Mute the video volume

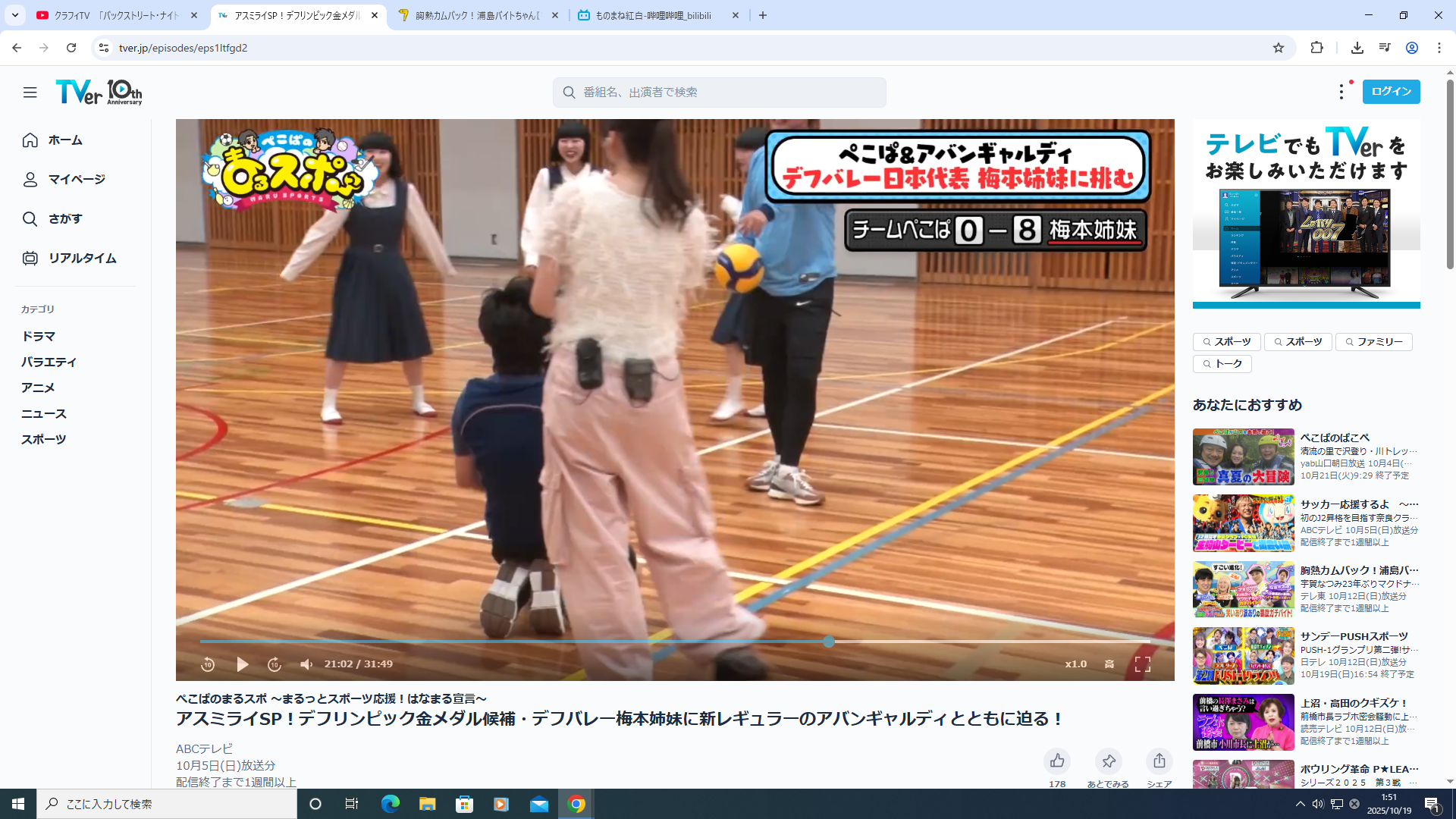306,664
